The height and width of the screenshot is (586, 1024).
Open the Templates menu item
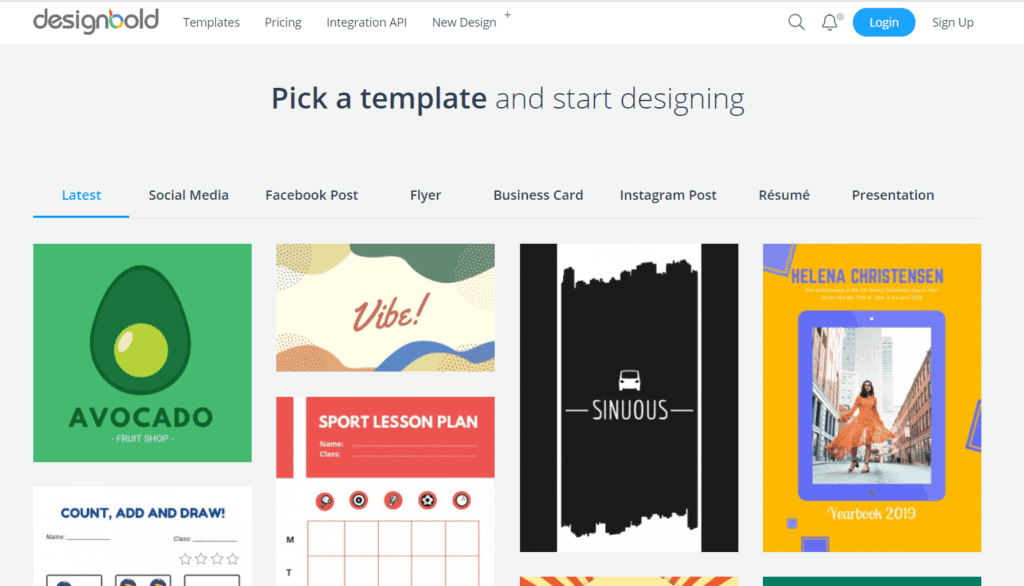coord(211,21)
